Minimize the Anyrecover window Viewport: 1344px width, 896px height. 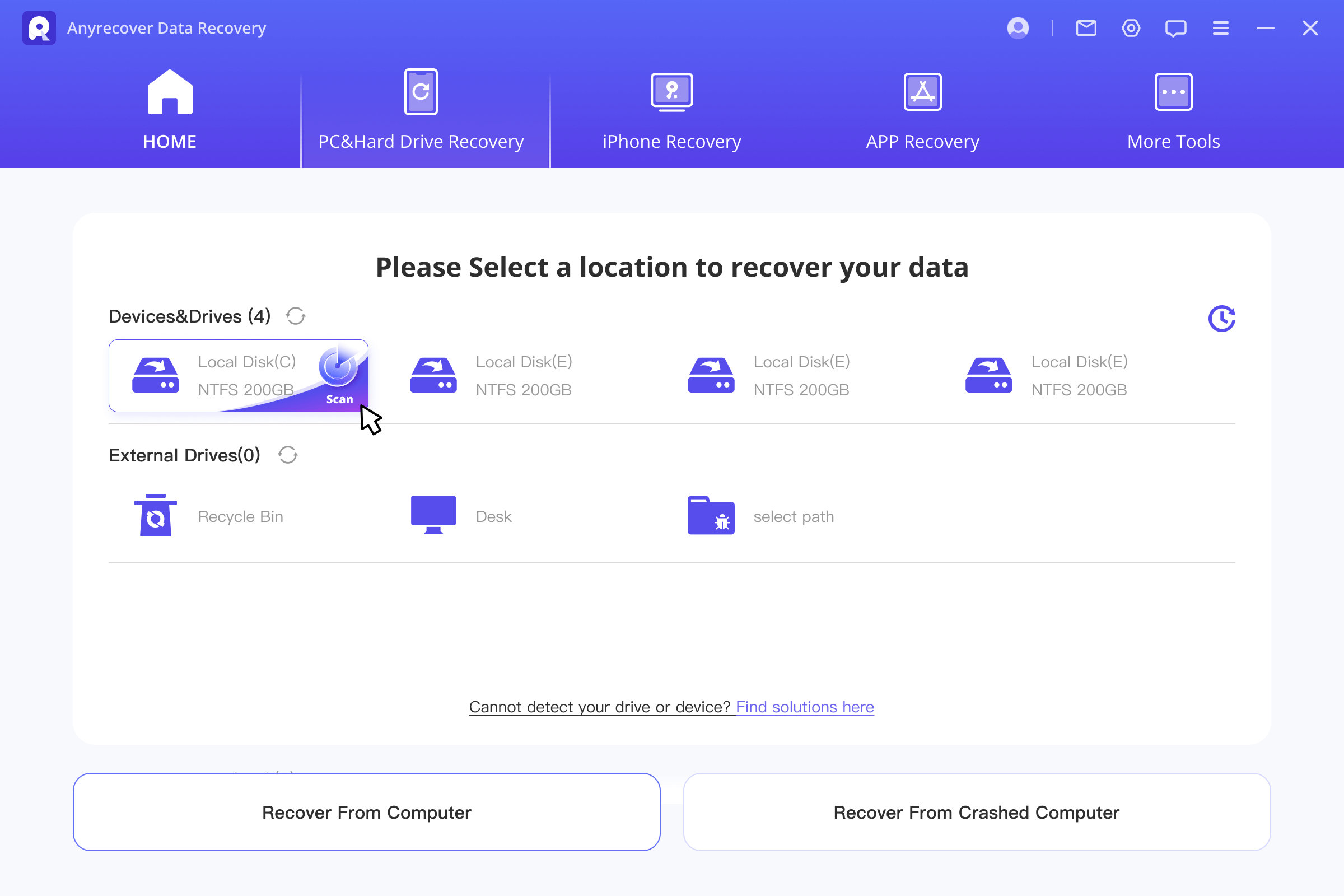(x=1265, y=28)
